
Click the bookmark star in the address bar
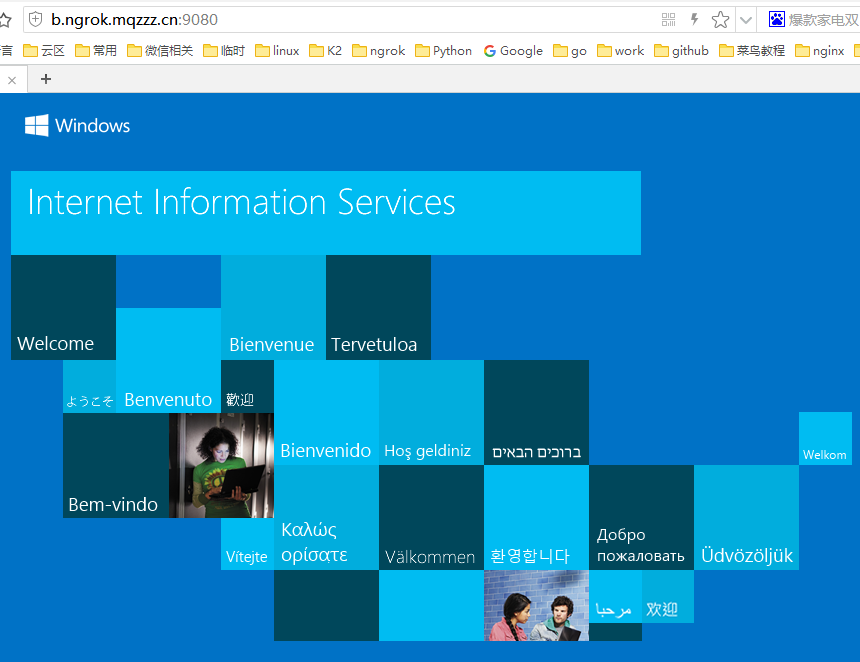pyautogui.click(x=720, y=20)
